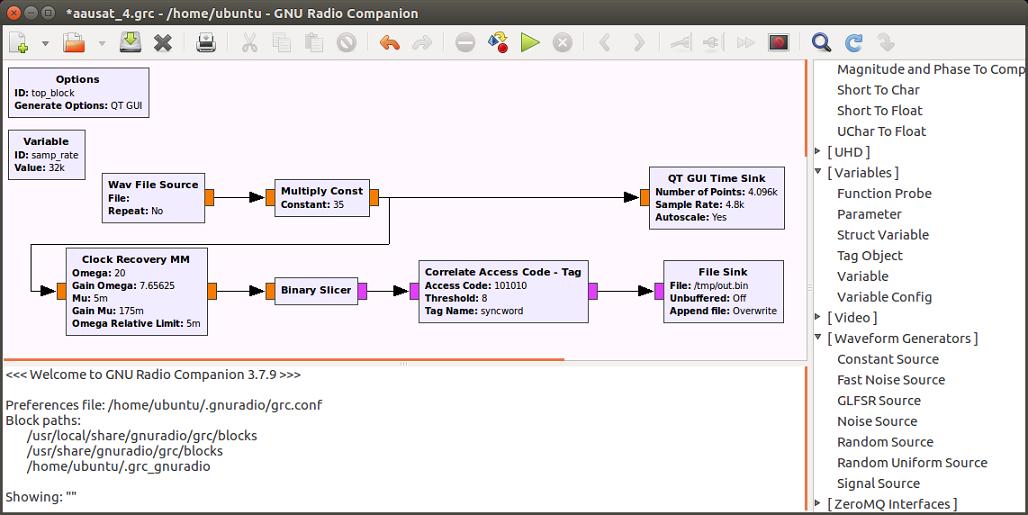
Task: Click the Delete block icon
Action: point(347,43)
